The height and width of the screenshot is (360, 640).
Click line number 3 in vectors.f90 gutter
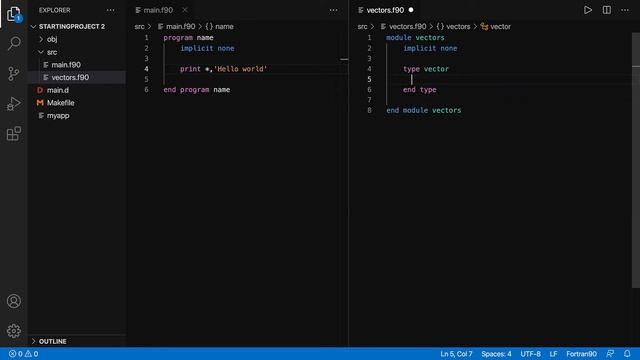coord(369,58)
